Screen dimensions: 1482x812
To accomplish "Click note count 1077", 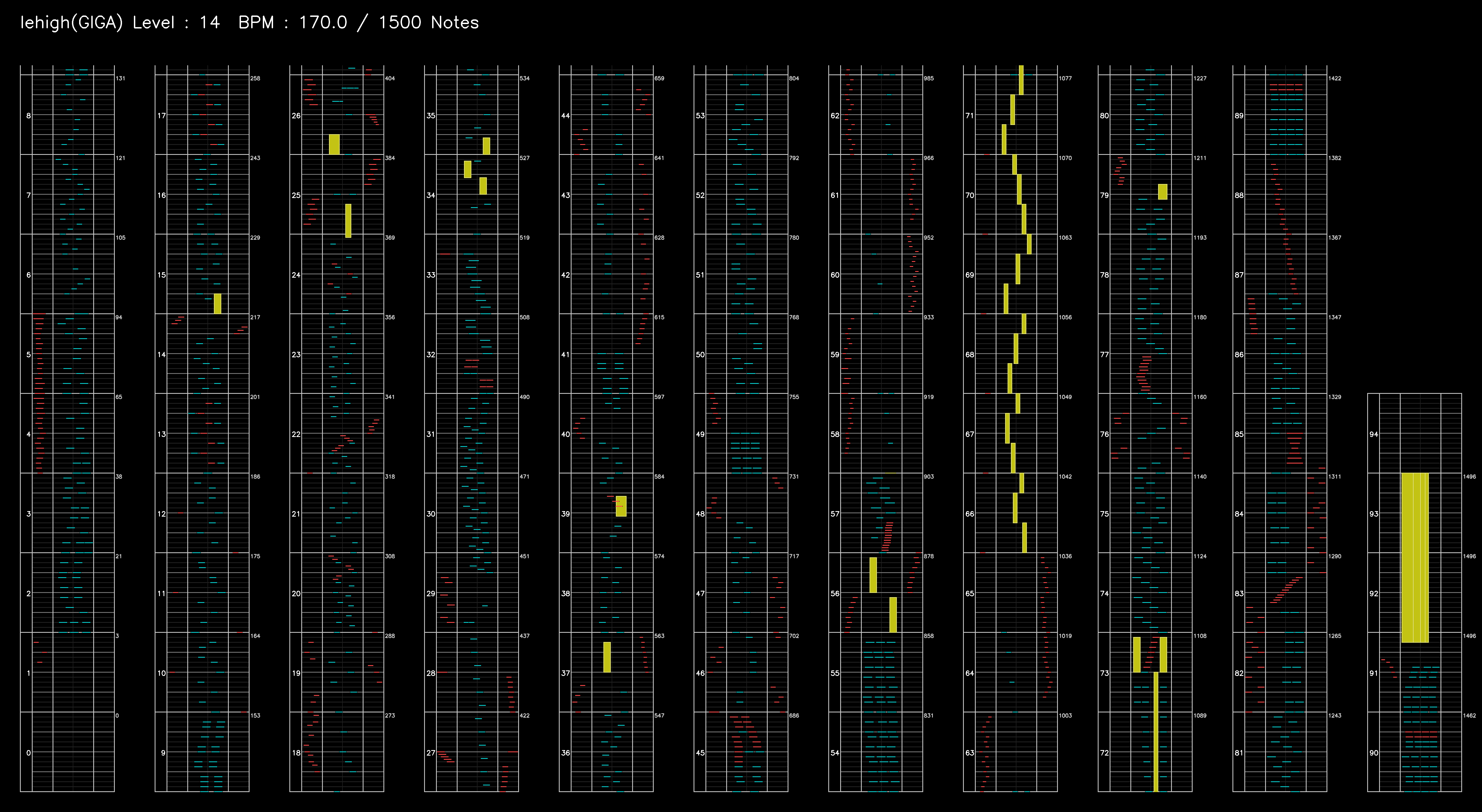I will (1064, 78).
